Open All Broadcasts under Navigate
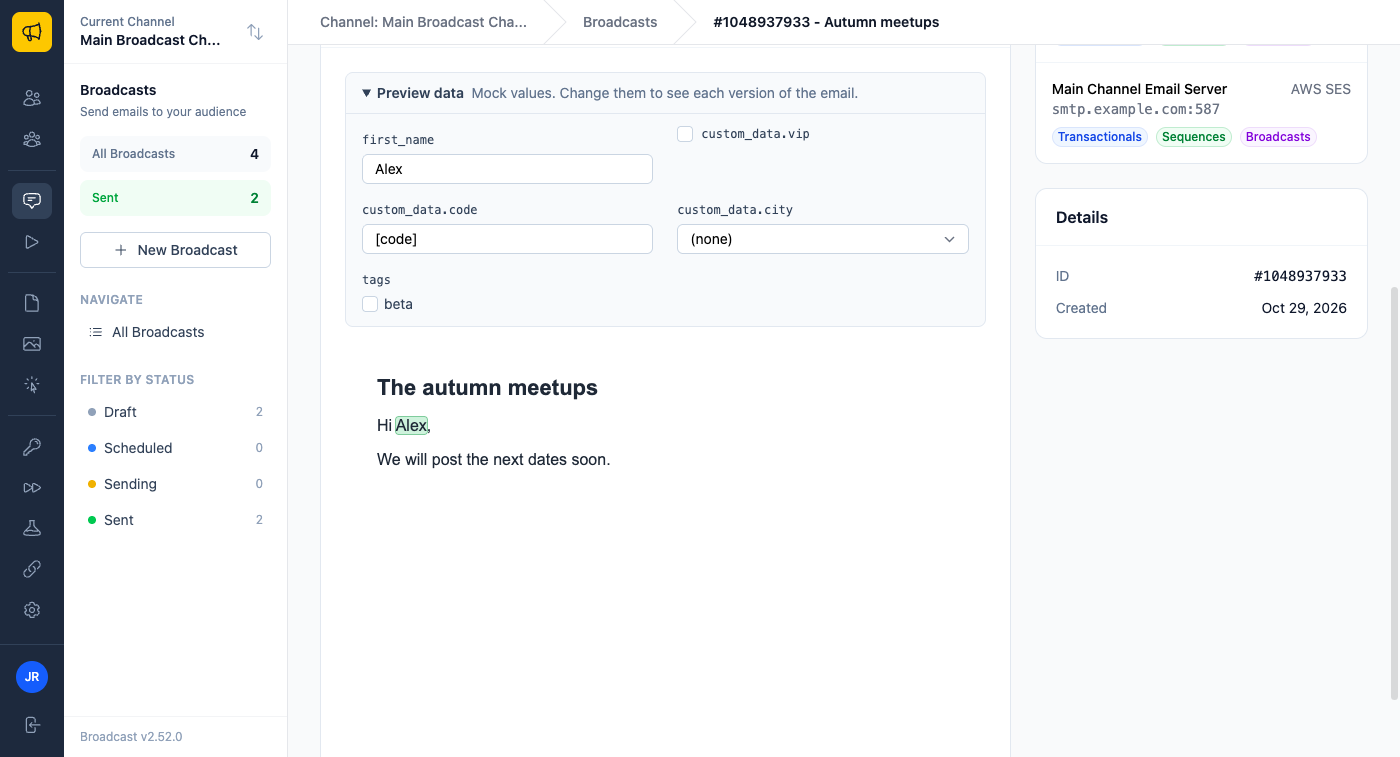 pyautogui.click(x=175, y=332)
